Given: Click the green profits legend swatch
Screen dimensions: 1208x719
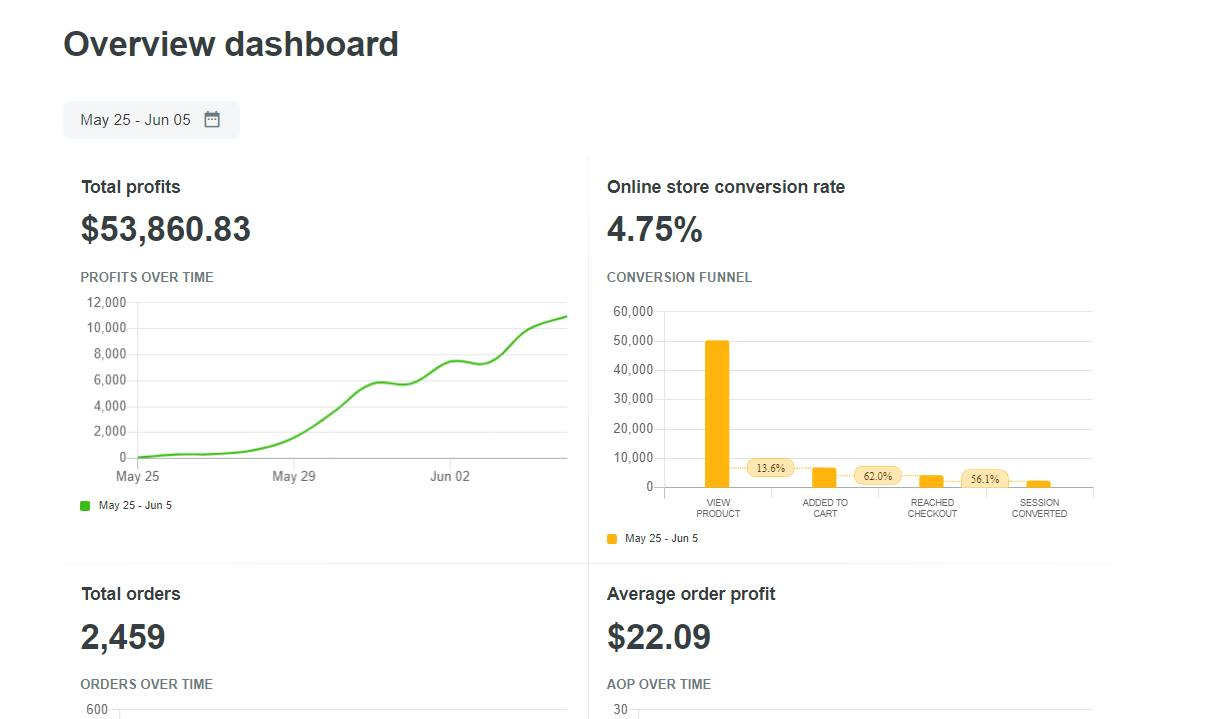Looking at the screenshot, I should point(85,506).
